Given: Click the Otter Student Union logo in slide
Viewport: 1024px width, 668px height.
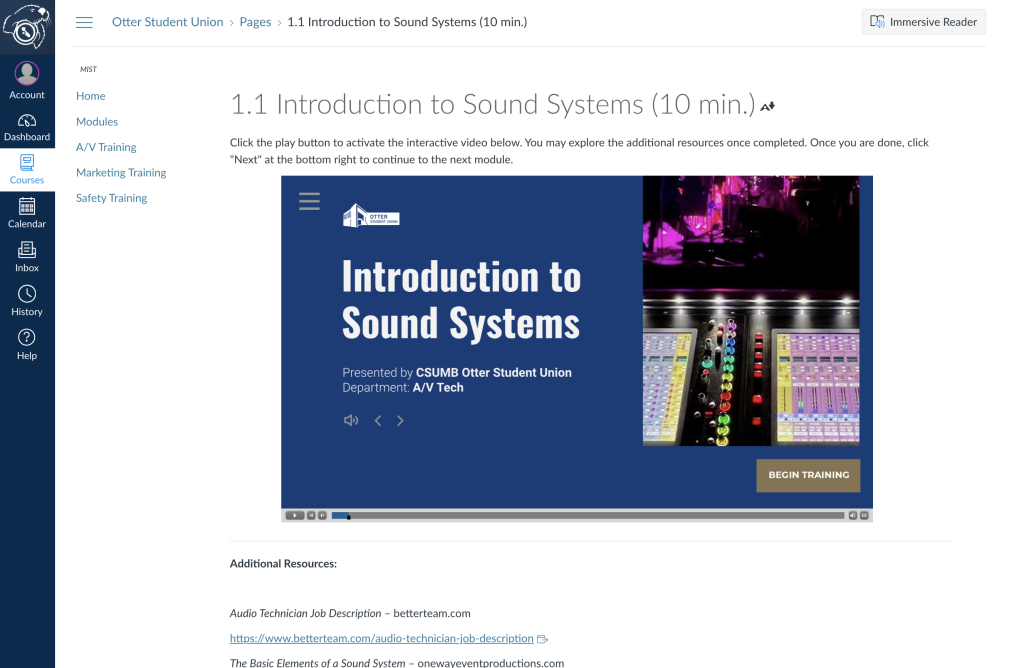Looking at the screenshot, I should tap(371, 215).
